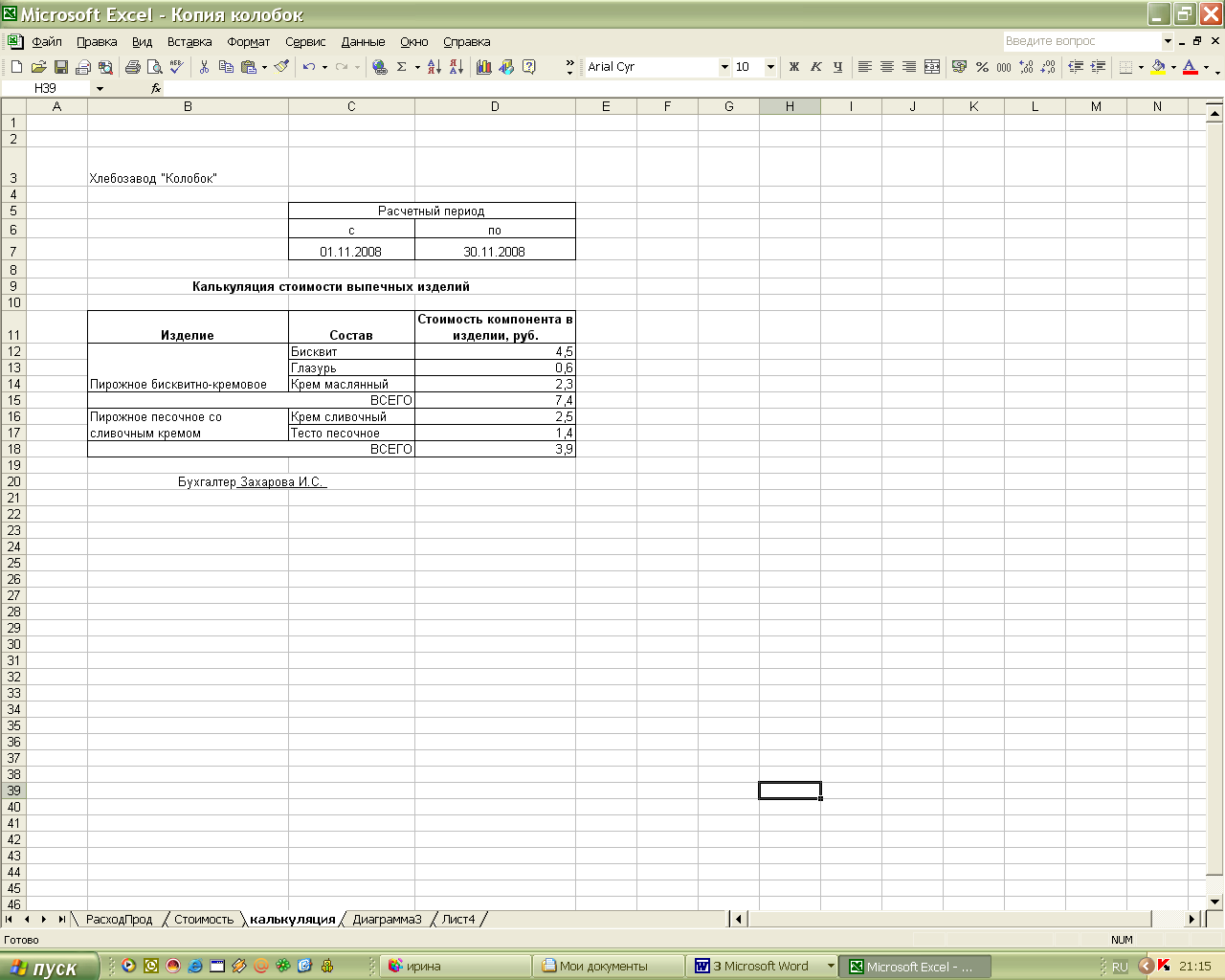The image size is (1225, 980).
Task: Apply the thousands separator format
Action: (x=1004, y=67)
